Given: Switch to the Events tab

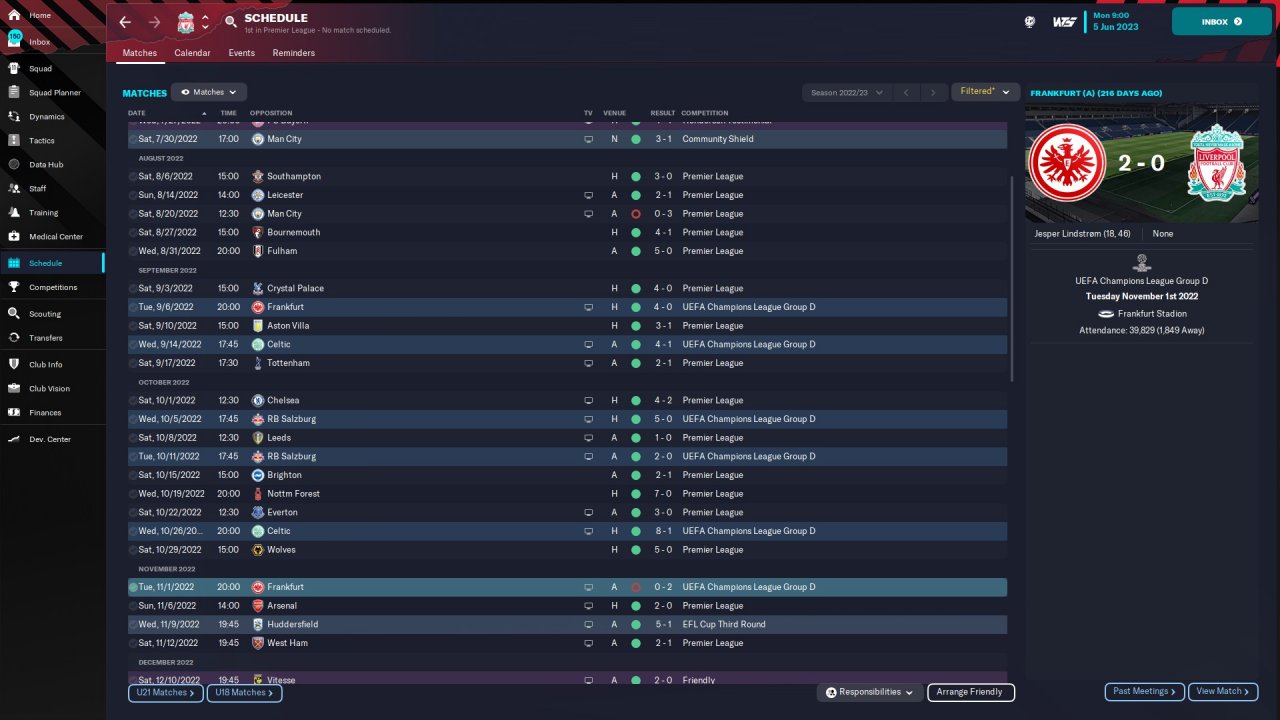Looking at the screenshot, I should pyautogui.click(x=241, y=53).
